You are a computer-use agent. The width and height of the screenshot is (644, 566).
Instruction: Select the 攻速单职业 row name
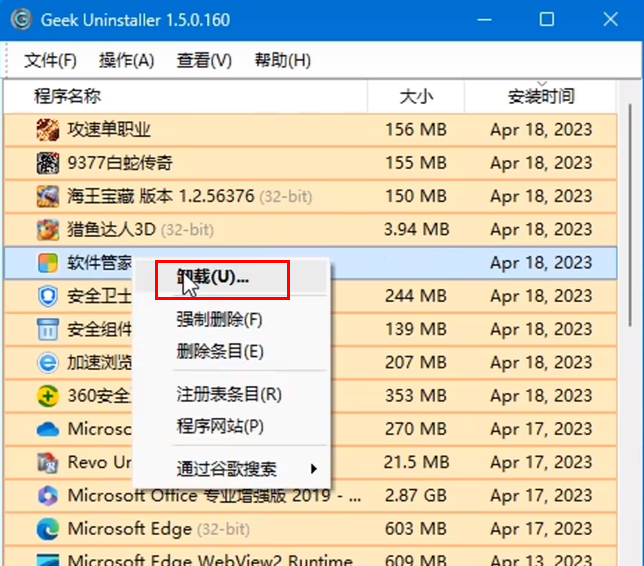109,130
